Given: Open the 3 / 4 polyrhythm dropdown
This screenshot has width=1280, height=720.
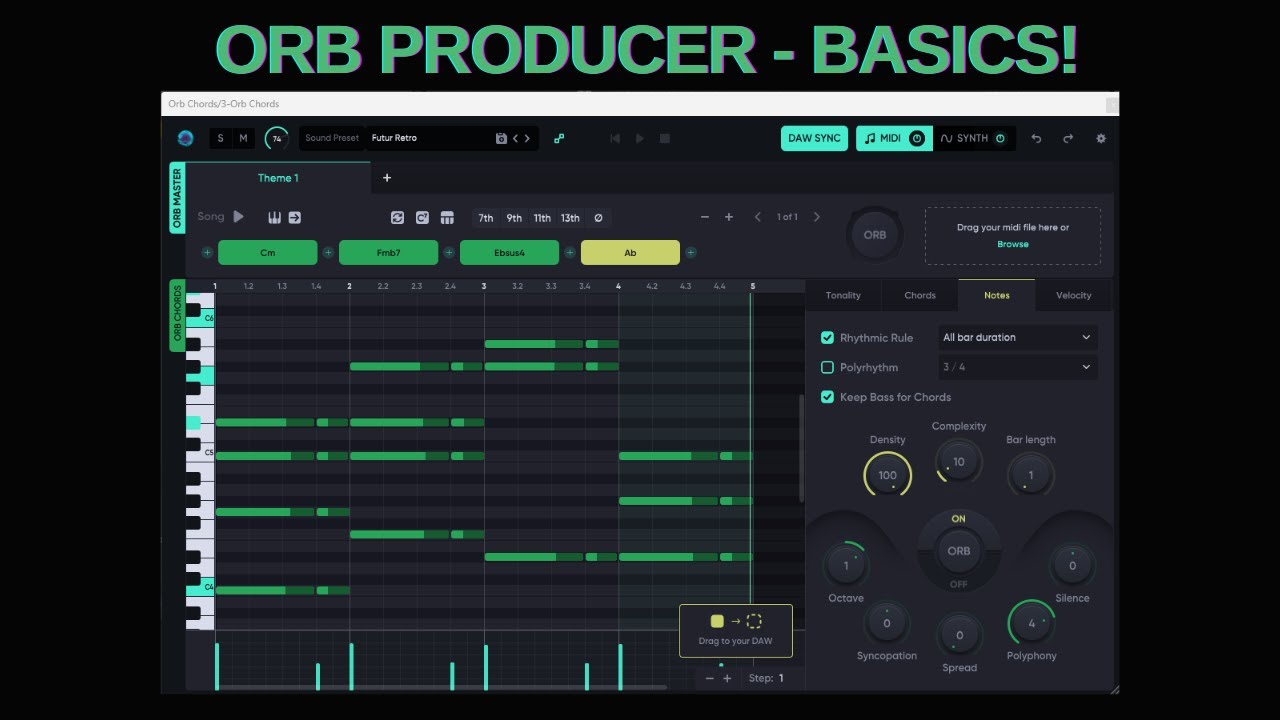Looking at the screenshot, I should click(x=1017, y=367).
